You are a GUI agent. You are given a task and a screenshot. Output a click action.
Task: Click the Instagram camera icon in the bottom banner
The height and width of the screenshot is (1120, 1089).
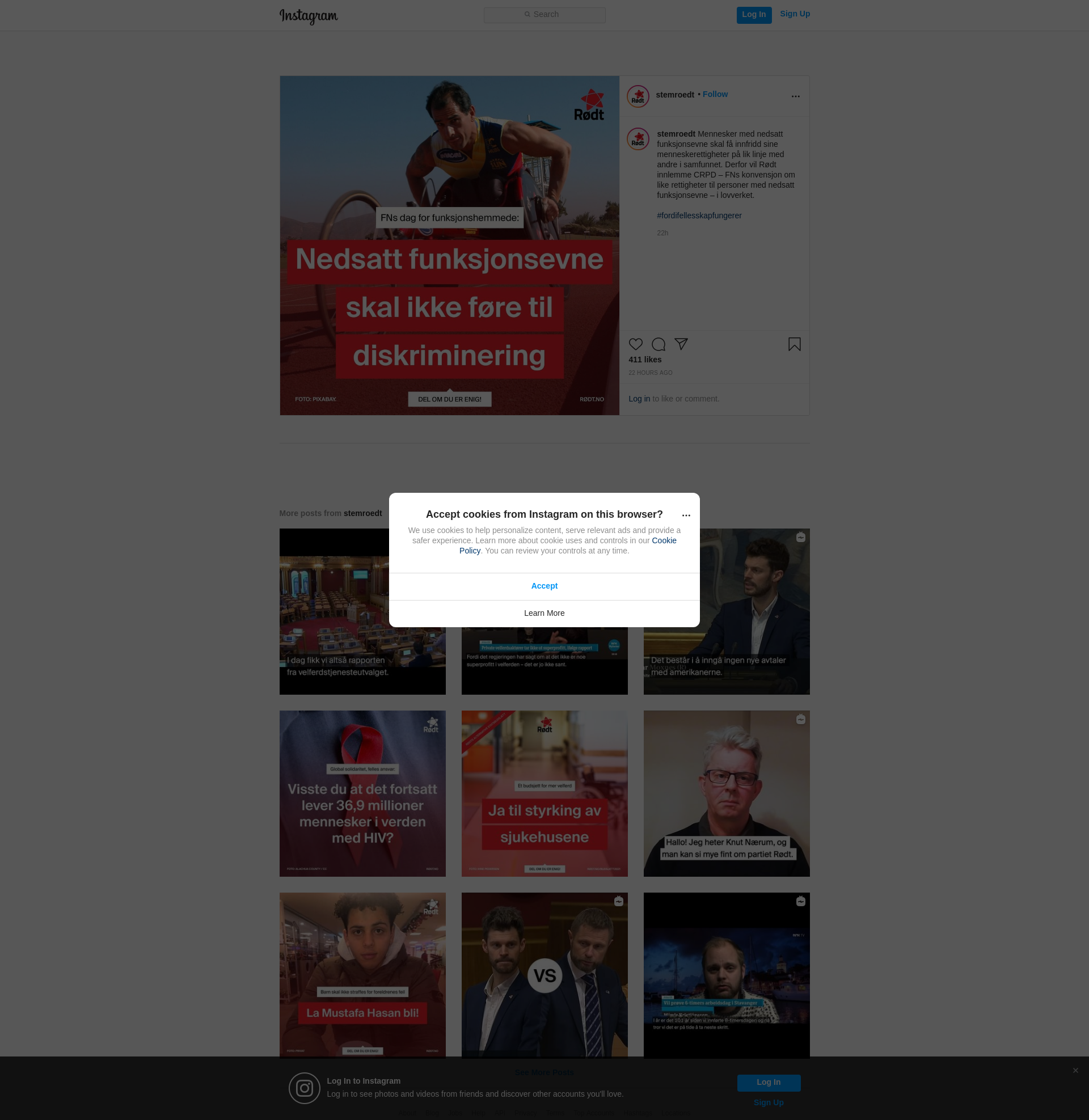[304, 1088]
